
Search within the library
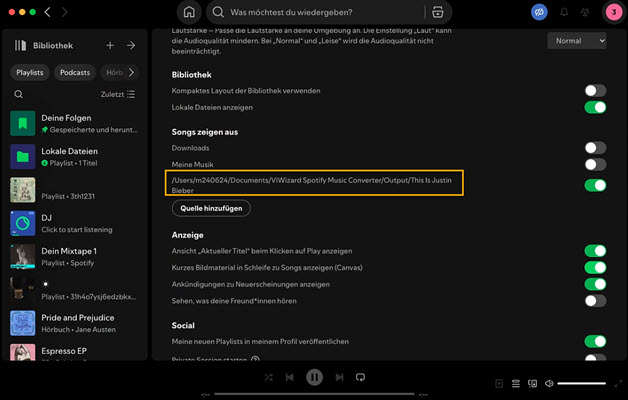click(18, 94)
